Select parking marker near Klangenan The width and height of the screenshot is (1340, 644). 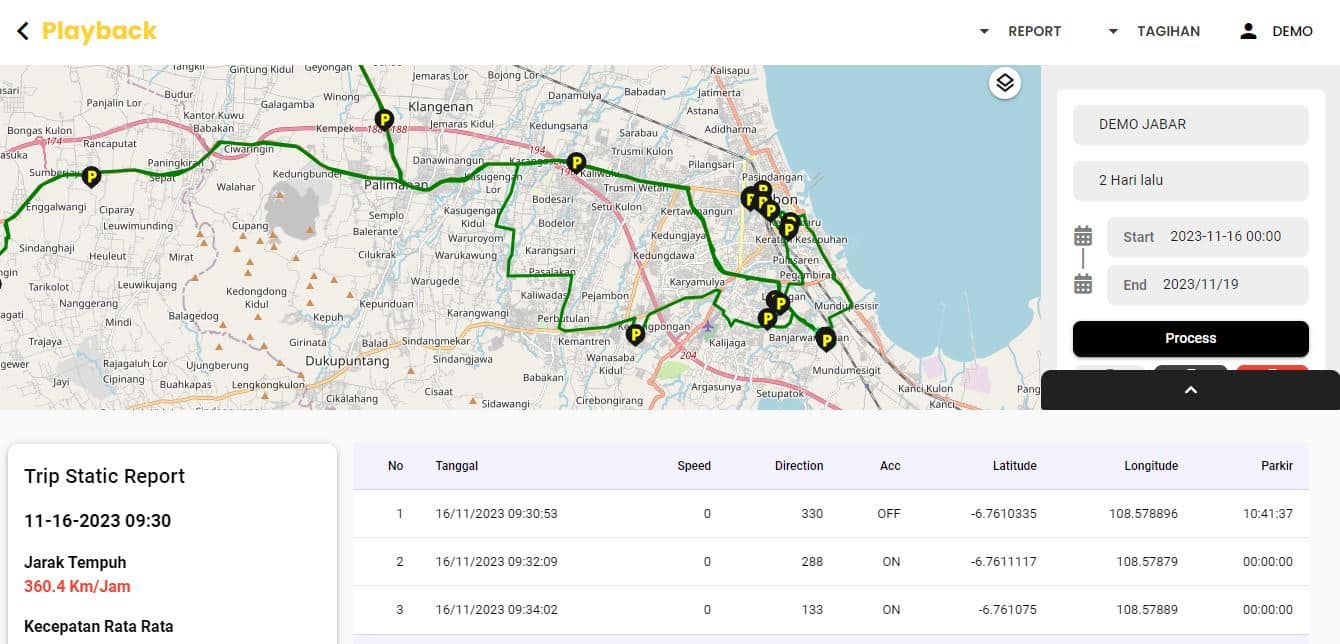click(x=384, y=120)
